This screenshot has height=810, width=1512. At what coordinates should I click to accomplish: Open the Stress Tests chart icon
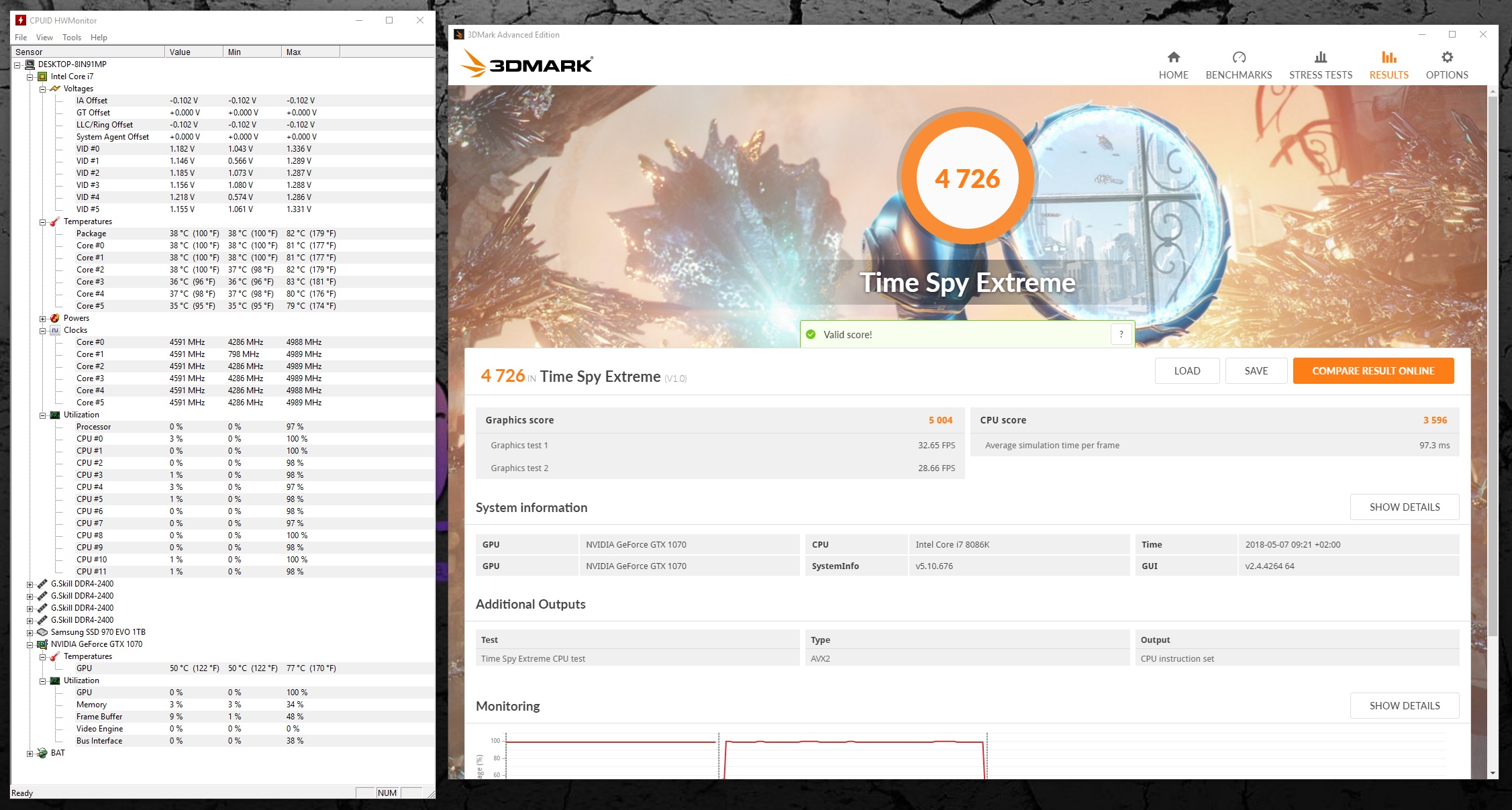[1320, 57]
